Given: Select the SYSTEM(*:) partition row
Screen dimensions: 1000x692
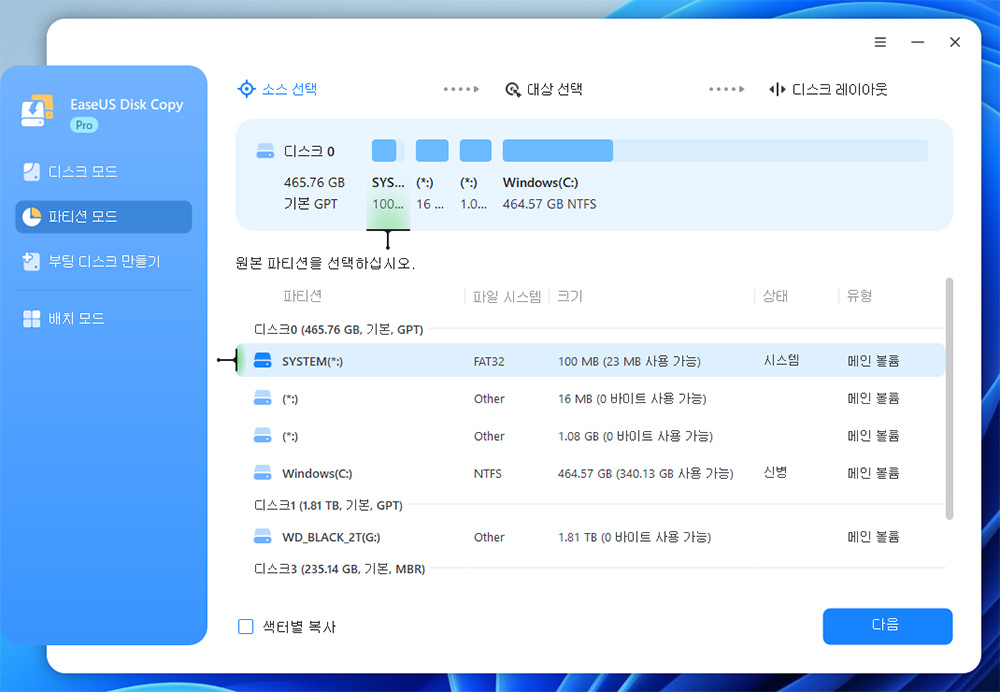Looking at the screenshot, I should tap(591, 360).
